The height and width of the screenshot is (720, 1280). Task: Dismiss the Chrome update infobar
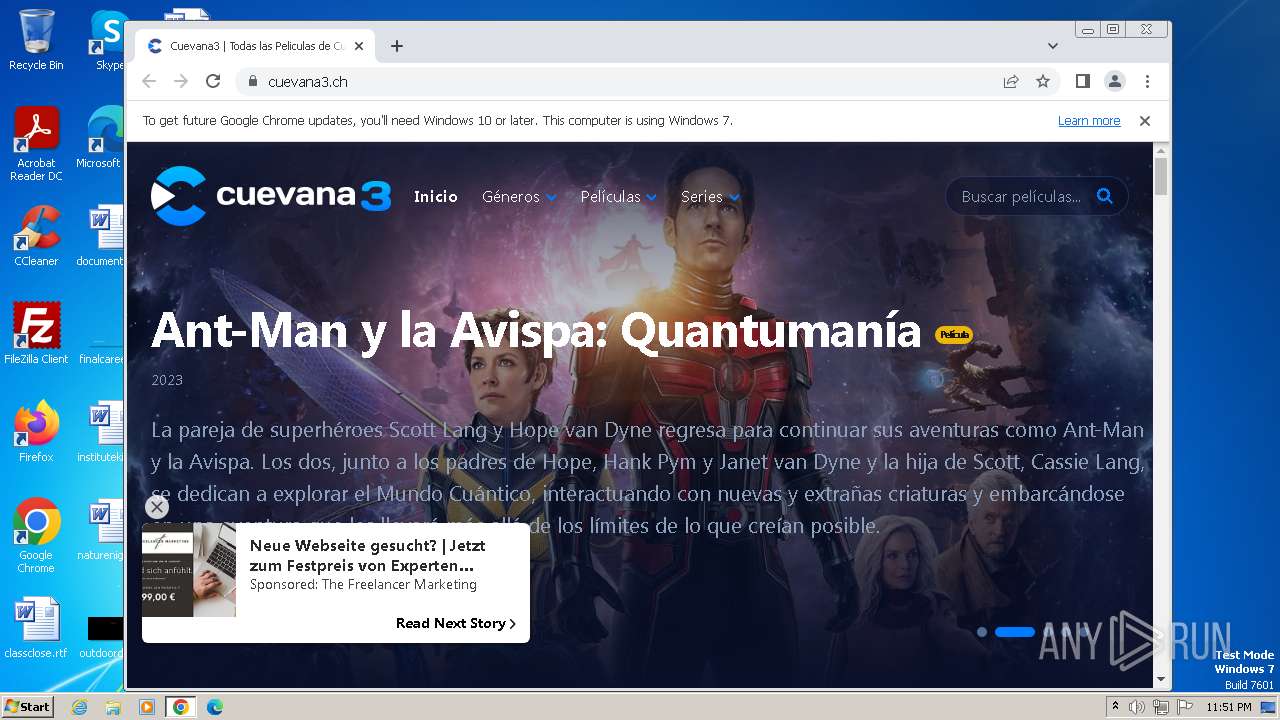tap(1145, 120)
